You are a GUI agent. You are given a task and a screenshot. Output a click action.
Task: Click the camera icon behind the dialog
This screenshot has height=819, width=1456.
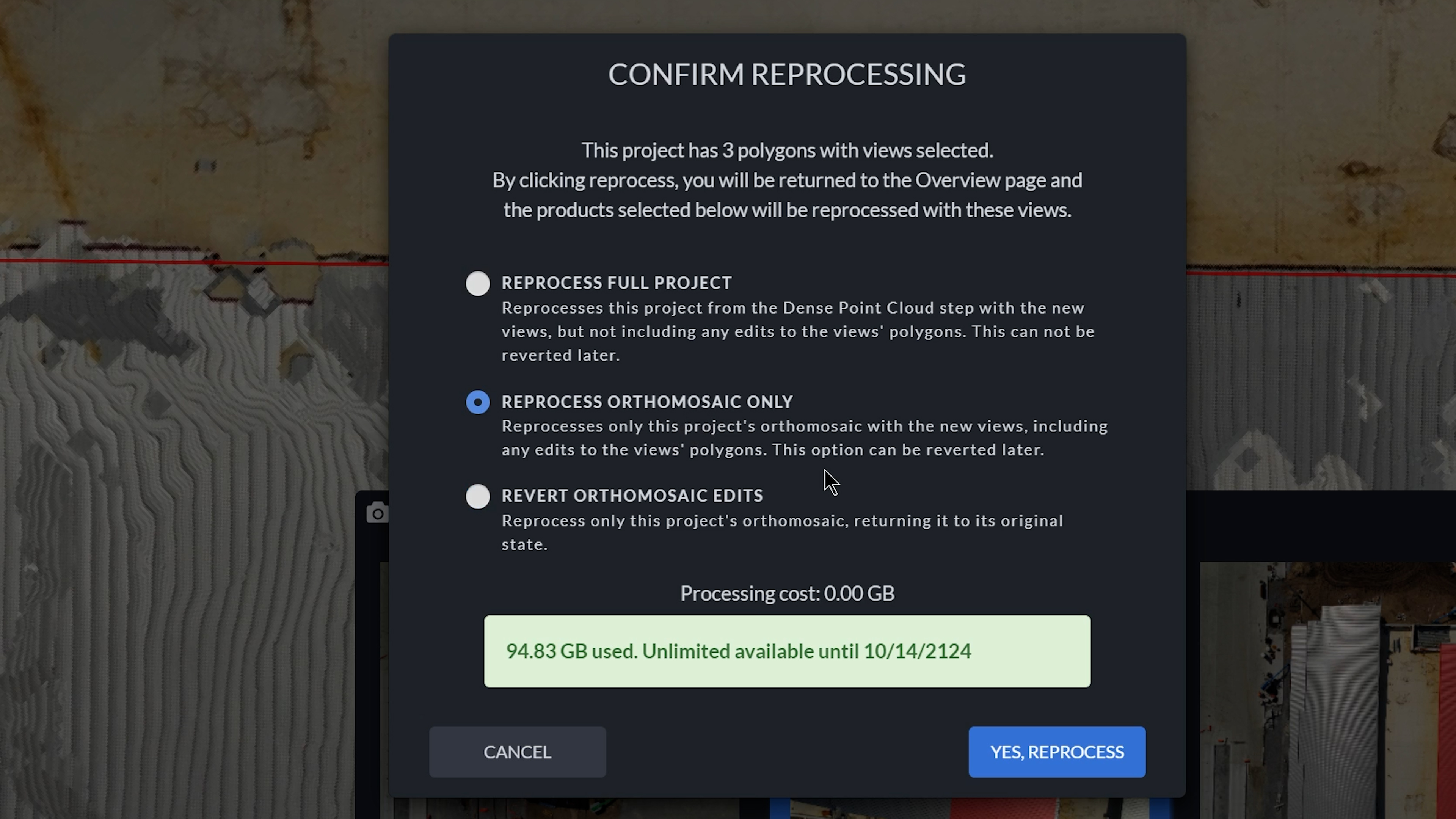click(x=378, y=512)
